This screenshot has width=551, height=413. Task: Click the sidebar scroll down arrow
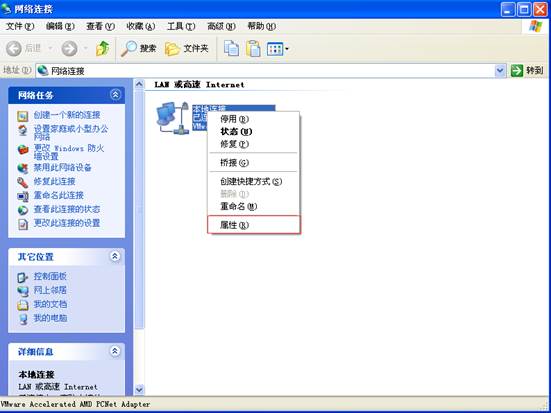click(140, 389)
